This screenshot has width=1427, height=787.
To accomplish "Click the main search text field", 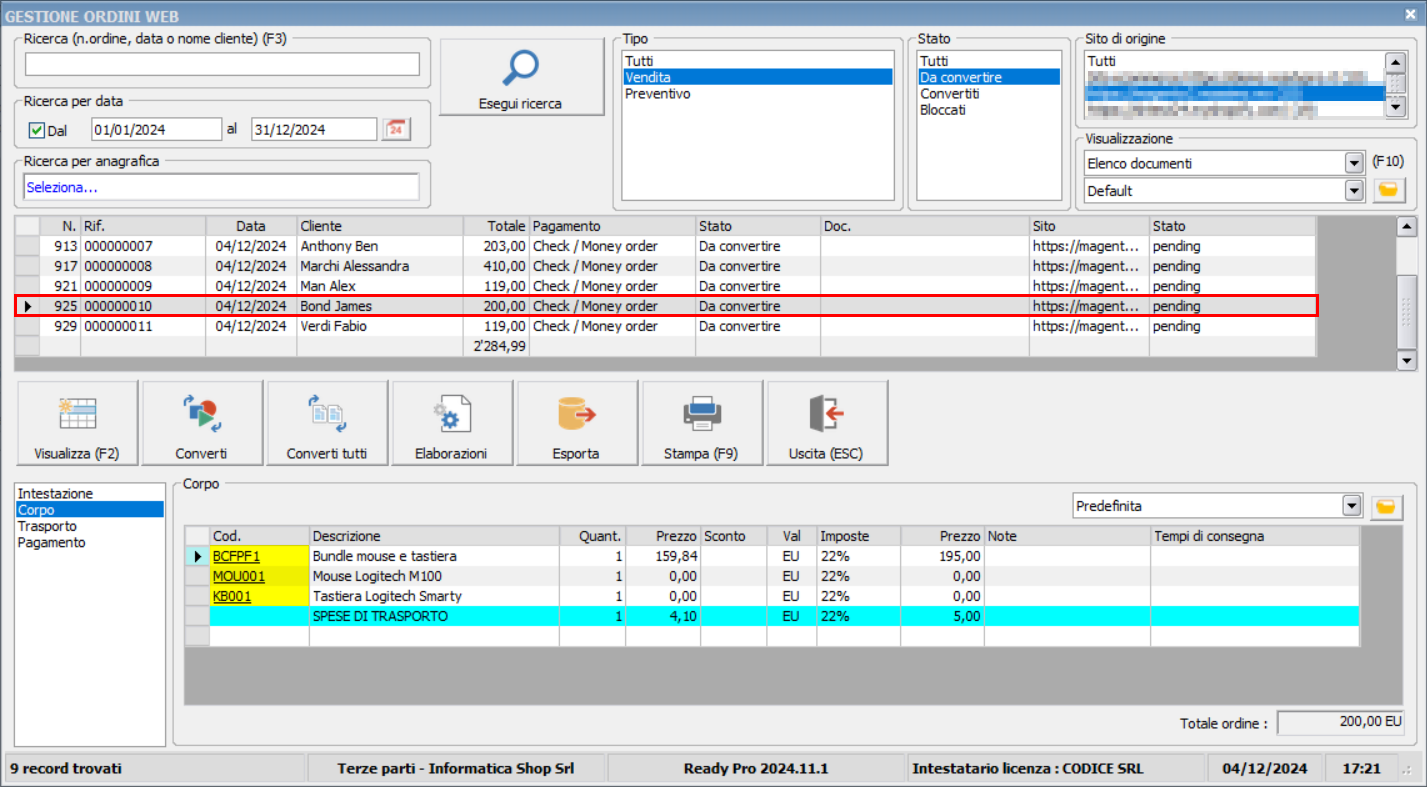I will click(x=222, y=64).
